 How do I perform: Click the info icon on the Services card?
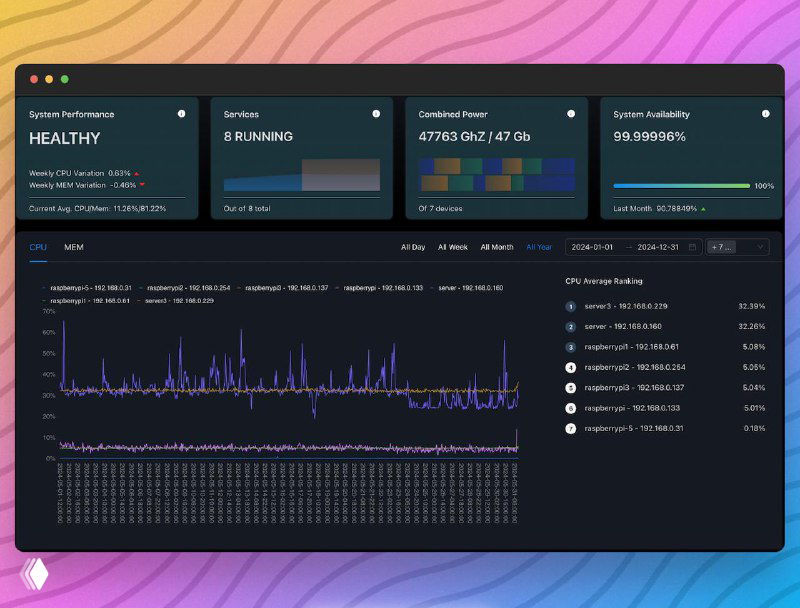pyautogui.click(x=375, y=113)
